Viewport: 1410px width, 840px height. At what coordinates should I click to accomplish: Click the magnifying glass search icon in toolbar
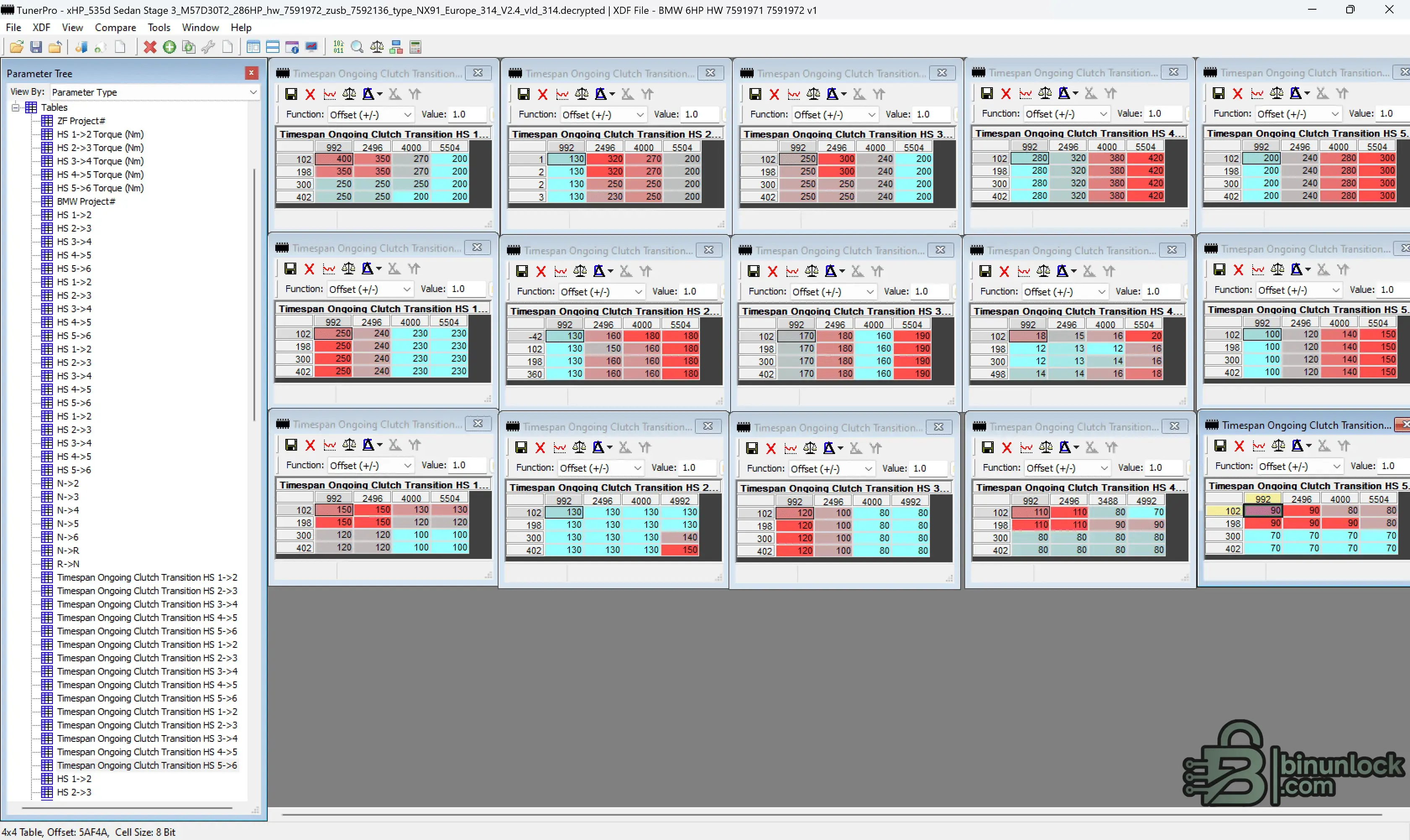[x=357, y=47]
